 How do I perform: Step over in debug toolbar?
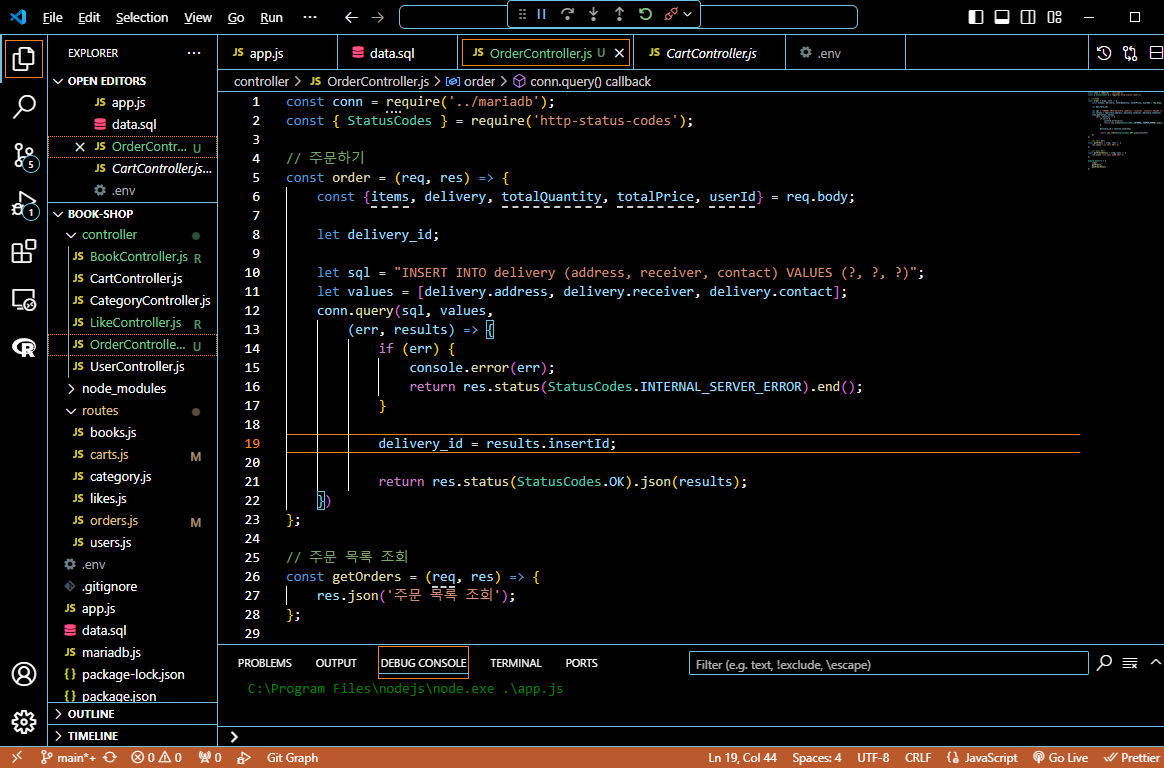[x=567, y=14]
